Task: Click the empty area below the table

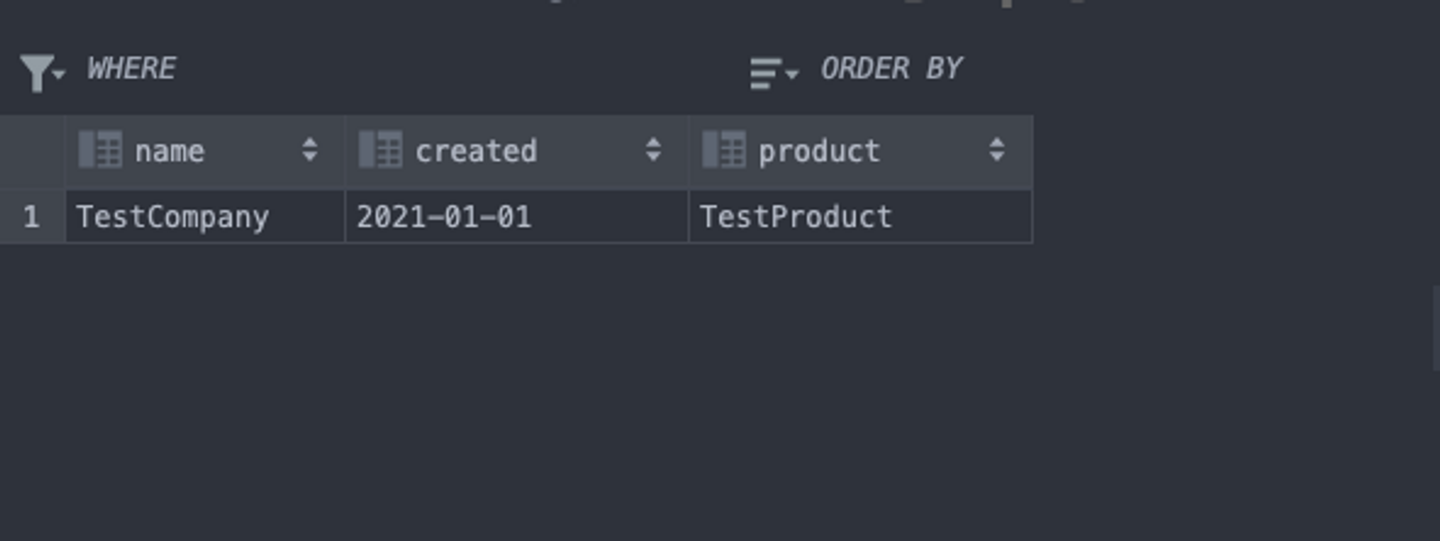Action: pos(600,400)
